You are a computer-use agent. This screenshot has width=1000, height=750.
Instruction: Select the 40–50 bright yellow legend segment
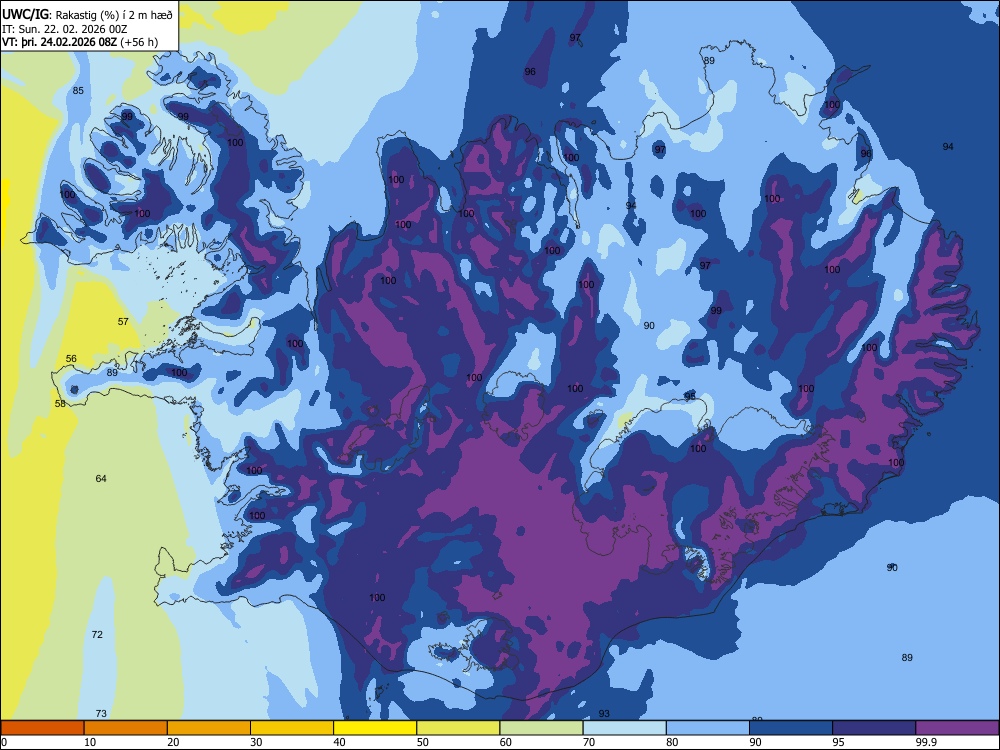click(375, 728)
